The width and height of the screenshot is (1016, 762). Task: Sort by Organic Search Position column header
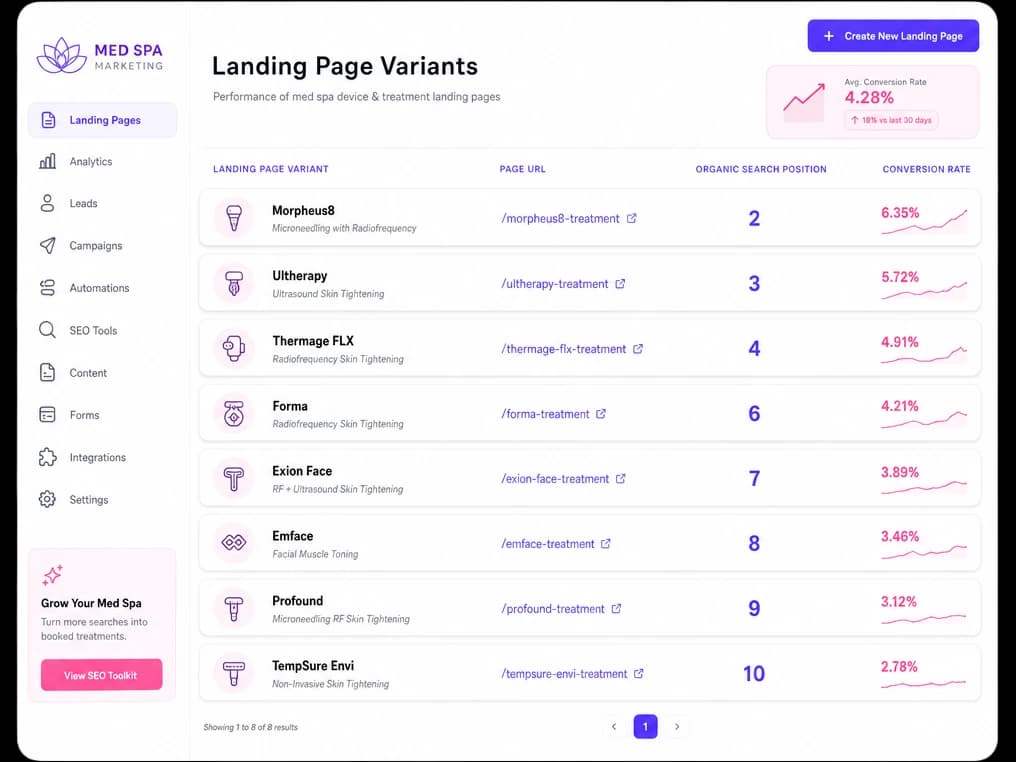pyautogui.click(x=761, y=169)
